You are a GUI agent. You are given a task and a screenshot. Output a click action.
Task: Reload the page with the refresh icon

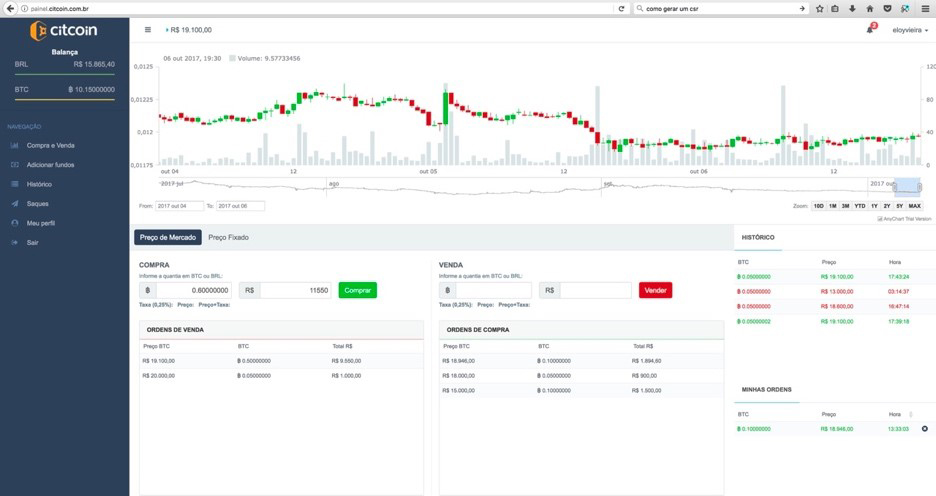(621, 8)
